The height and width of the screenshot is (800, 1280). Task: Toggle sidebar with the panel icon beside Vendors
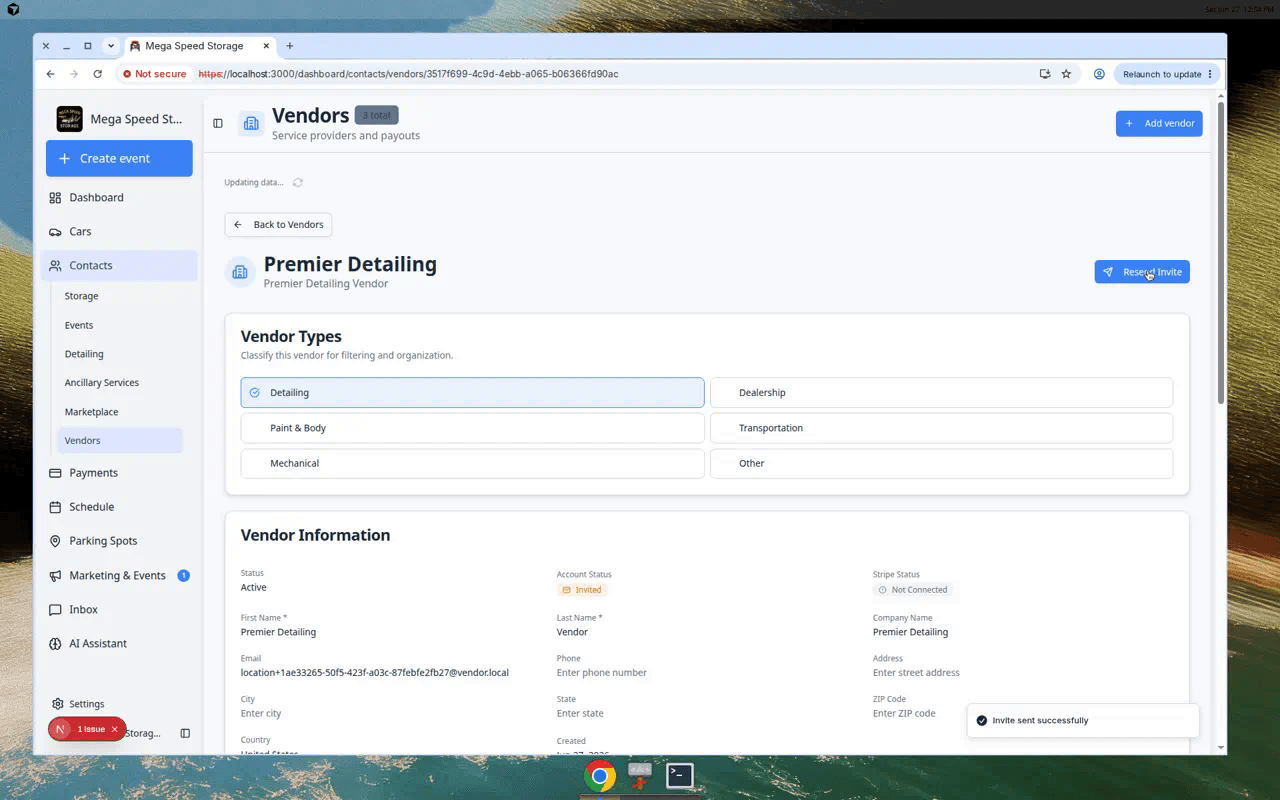click(x=218, y=123)
